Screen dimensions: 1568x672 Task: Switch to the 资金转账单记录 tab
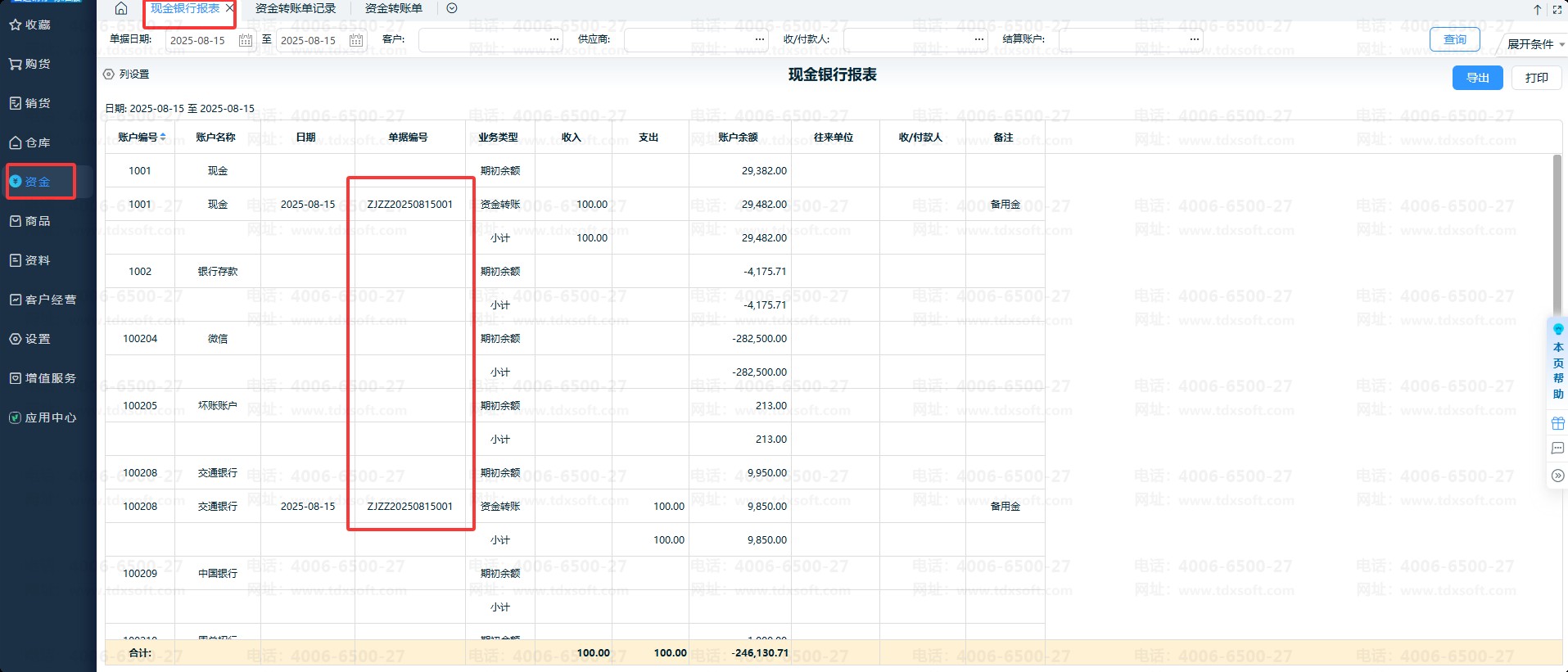tap(296, 8)
